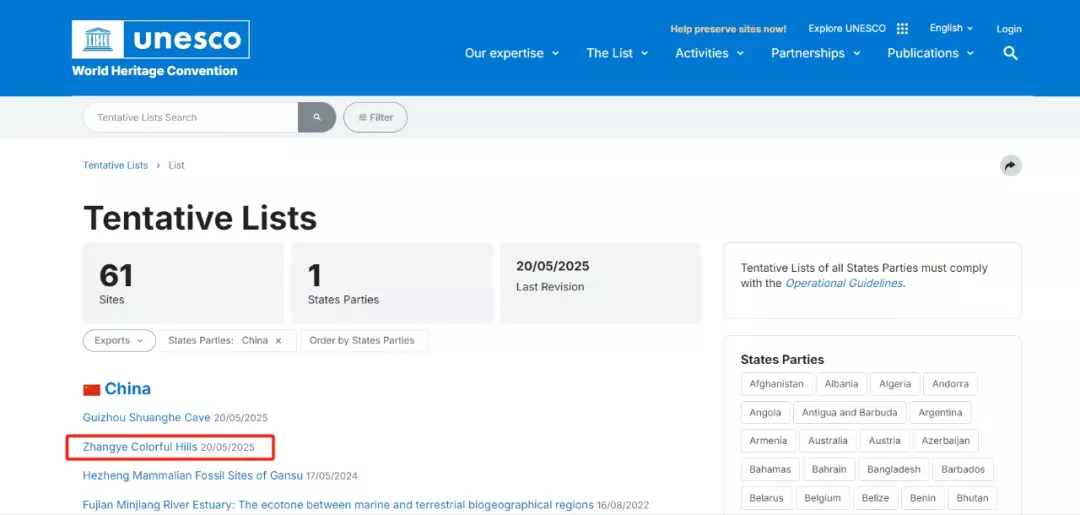Open the Filter button

[x=375, y=117]
